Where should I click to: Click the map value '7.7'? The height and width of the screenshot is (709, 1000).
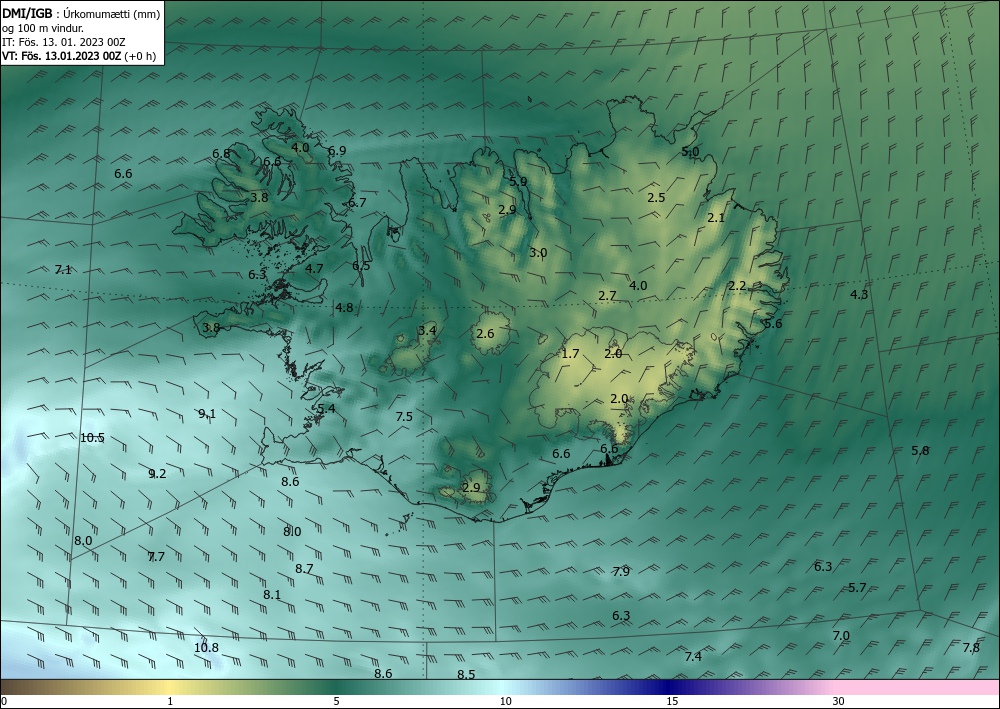click(x=156, y=557)
